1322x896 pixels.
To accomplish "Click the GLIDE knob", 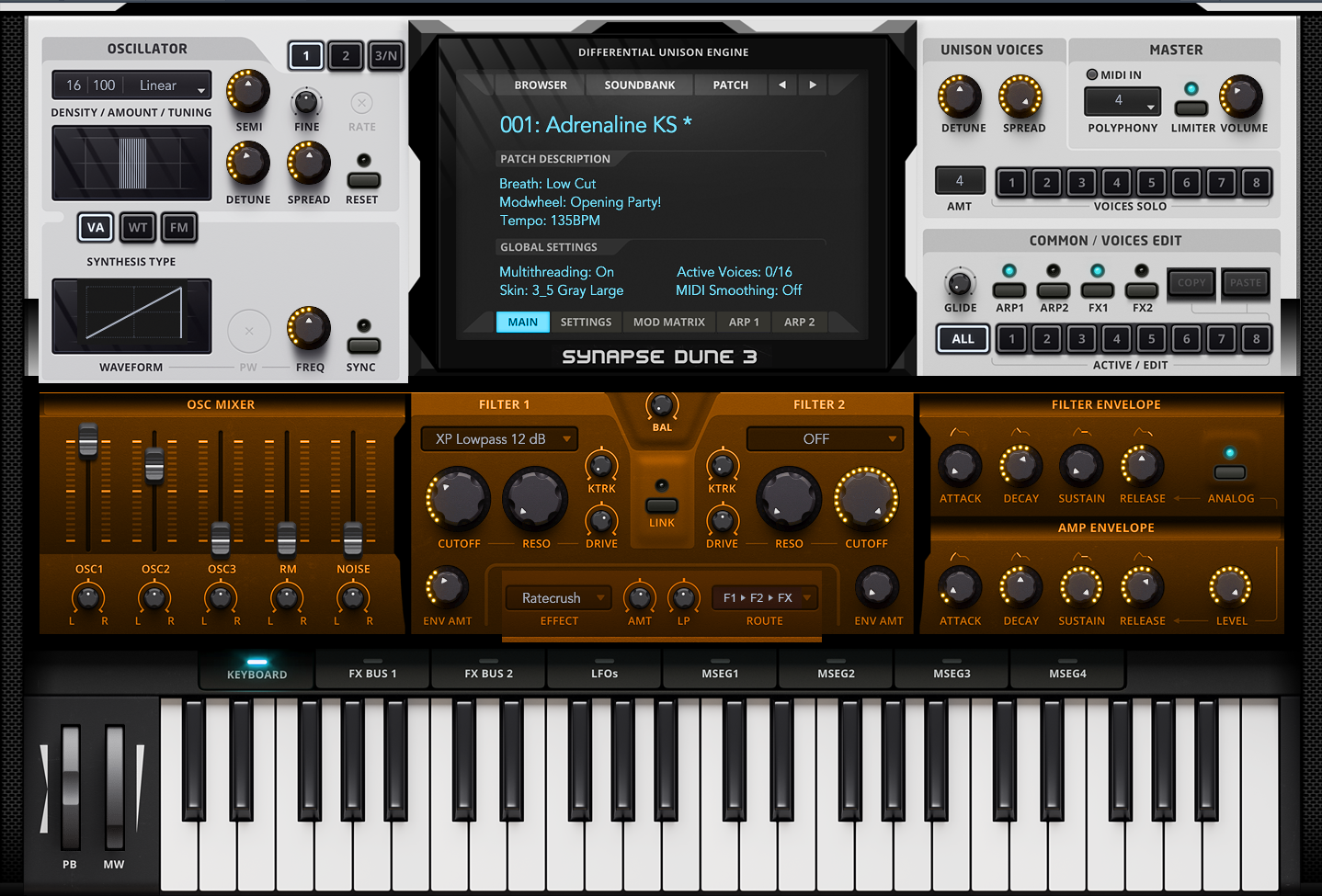I will (960, 282).
